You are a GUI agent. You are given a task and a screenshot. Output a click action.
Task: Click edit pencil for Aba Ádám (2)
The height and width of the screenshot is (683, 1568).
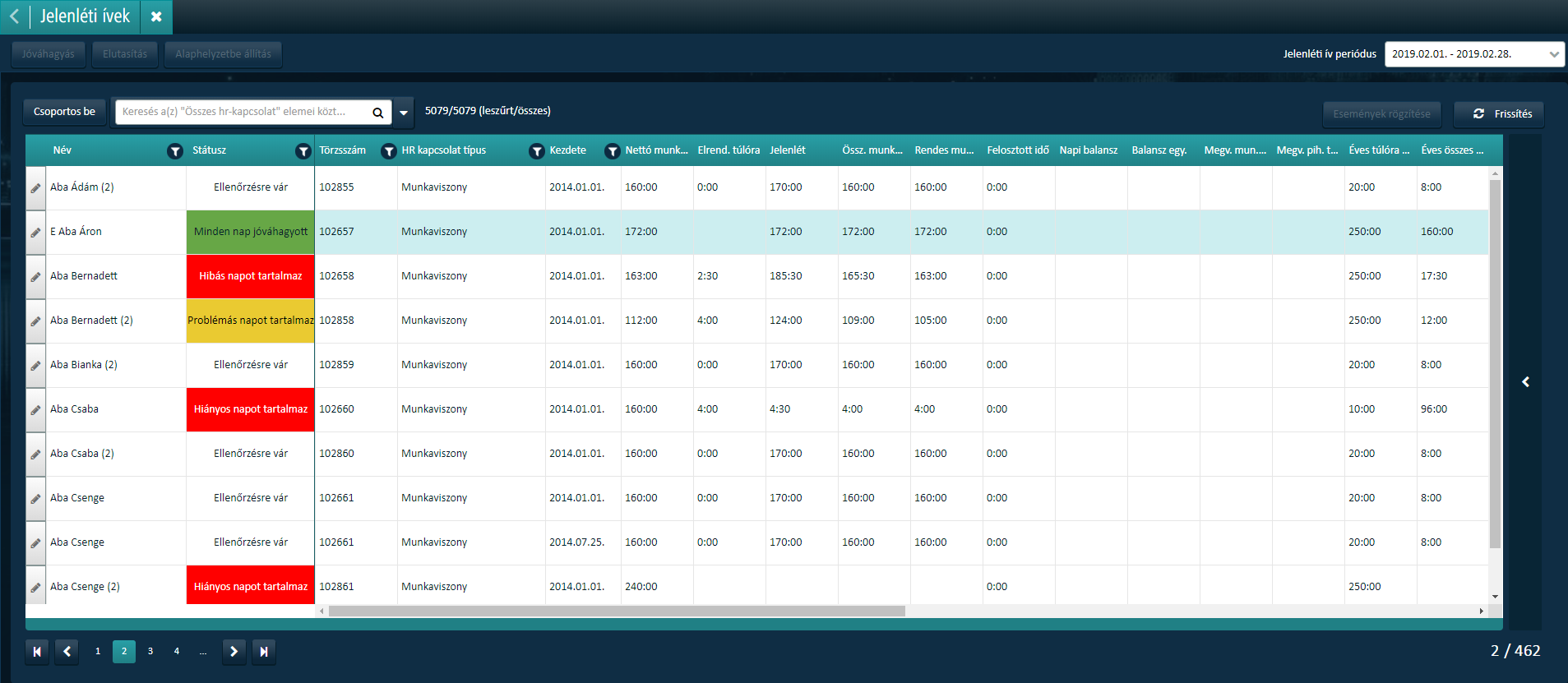35,188
